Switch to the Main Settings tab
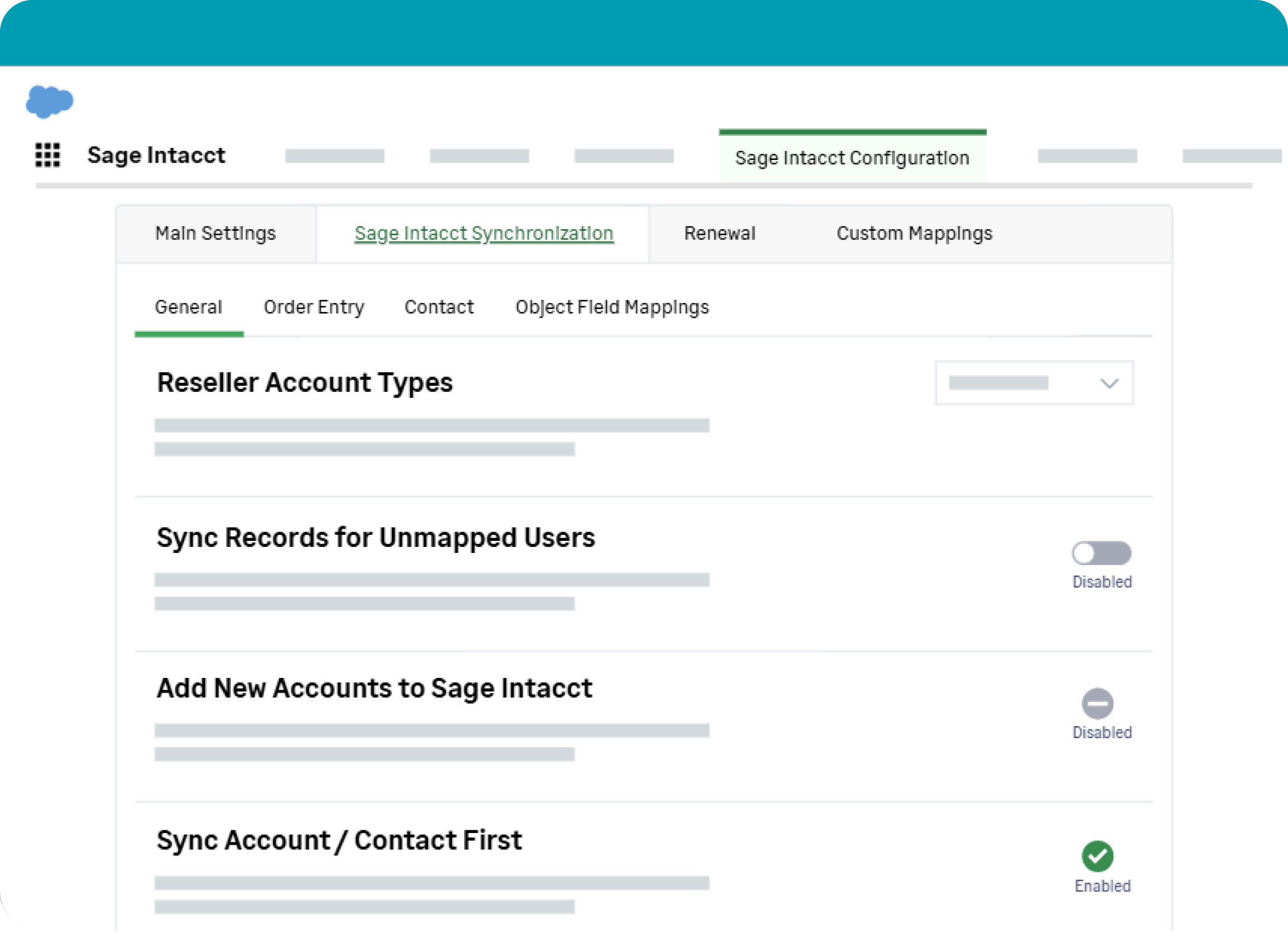Screen dimensions: 1288x936 point(216,233)
